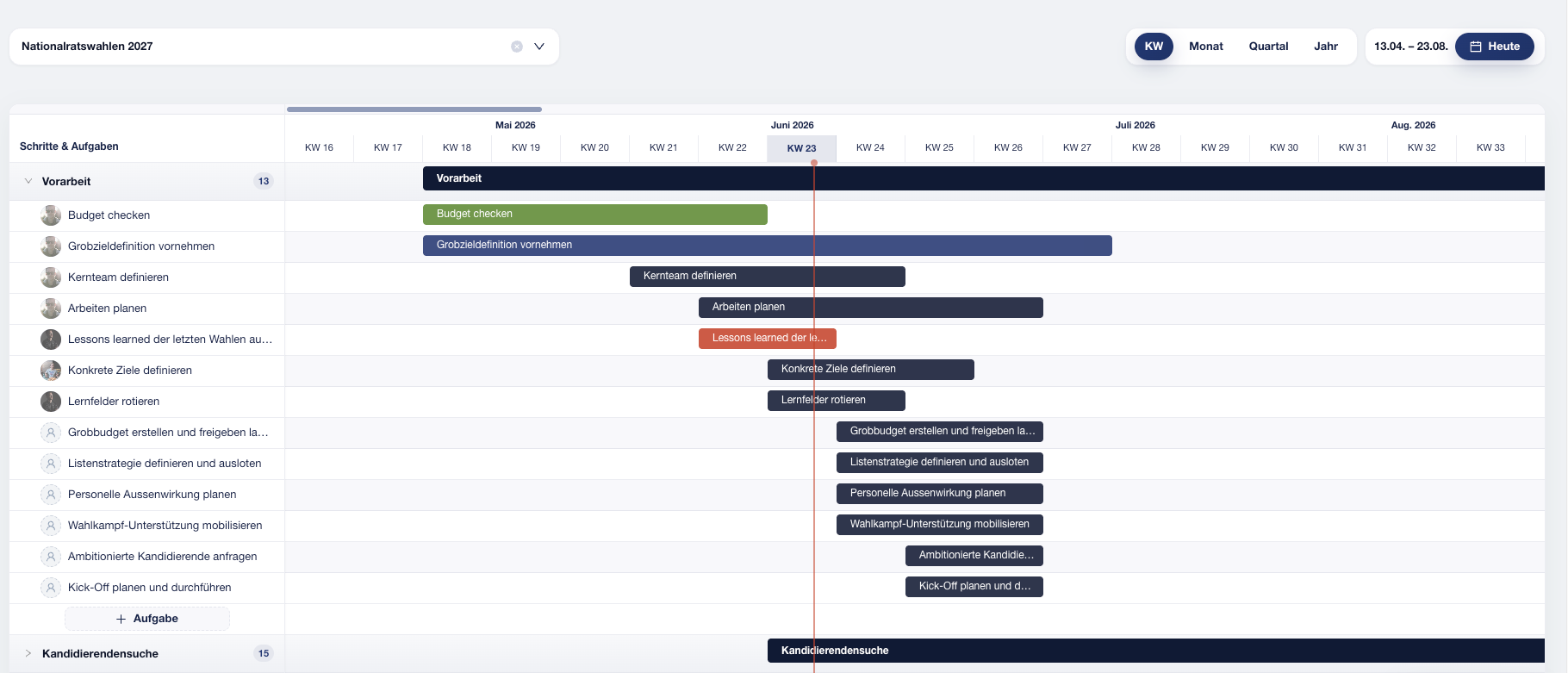Clear the Nationalratswahlen 2027 project selection

(x=517, y=47)
